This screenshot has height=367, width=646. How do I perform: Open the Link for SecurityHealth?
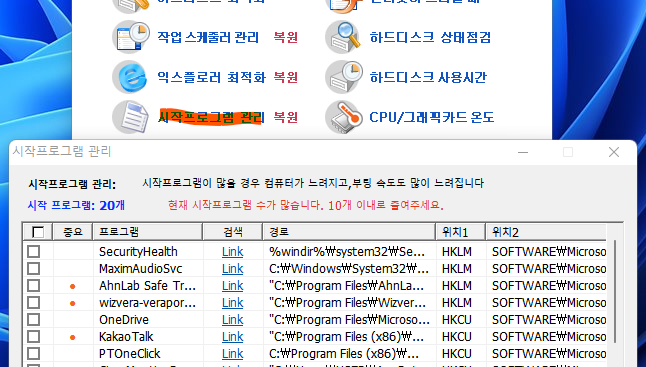[232, 252]
